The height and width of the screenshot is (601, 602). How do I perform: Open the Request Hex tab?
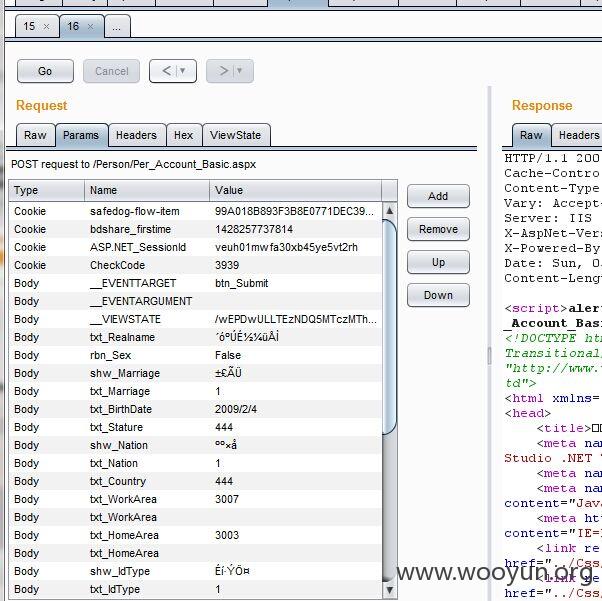point(184,135)
